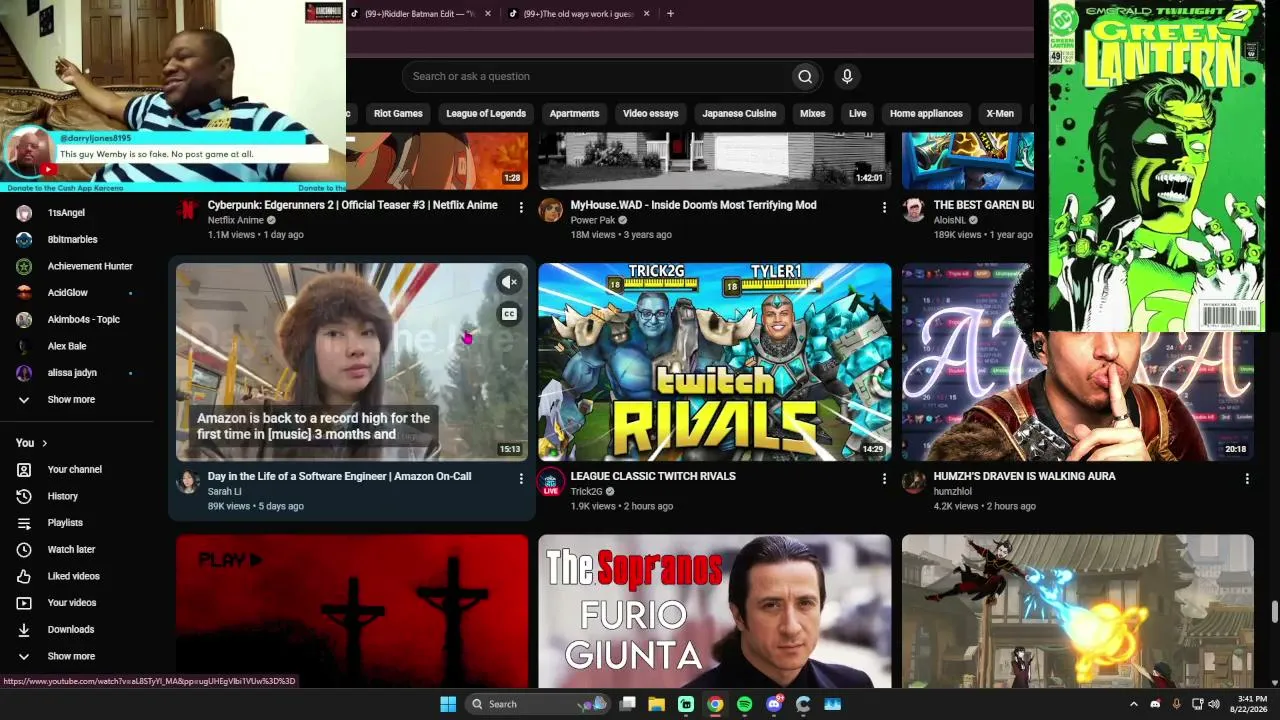Open options menu for Humzh's Draven video

coord(1247,479)
